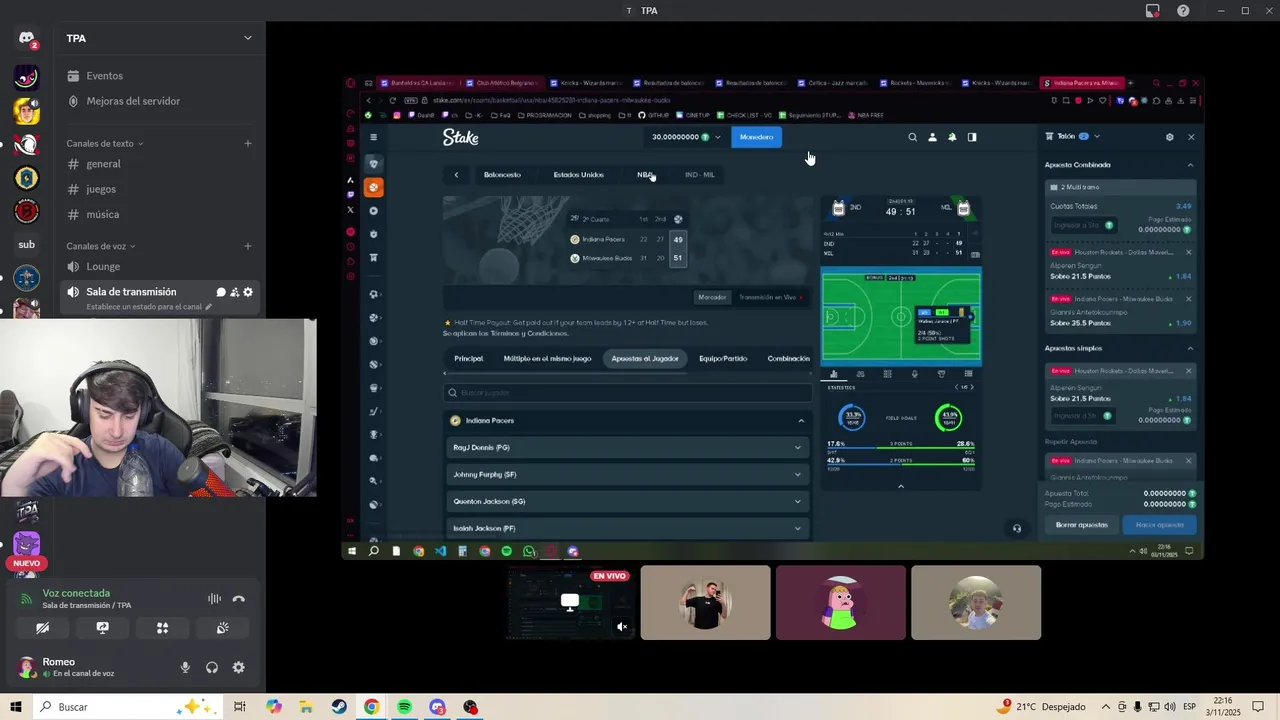Open the weather widget showing 21°C Despejado
Screen dimensions: 1280x720
[1040, 707]
